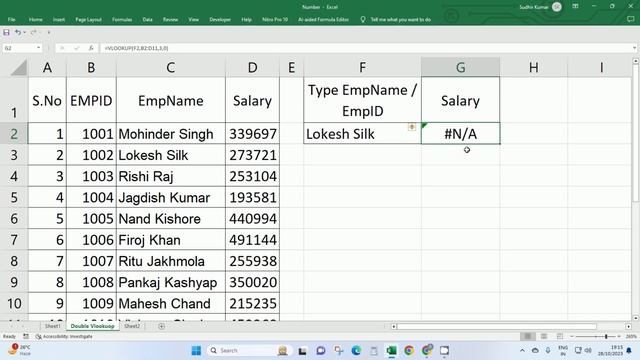Add a new sheet with plus icon
640x360 pixels.
click(x=161, y=326)
